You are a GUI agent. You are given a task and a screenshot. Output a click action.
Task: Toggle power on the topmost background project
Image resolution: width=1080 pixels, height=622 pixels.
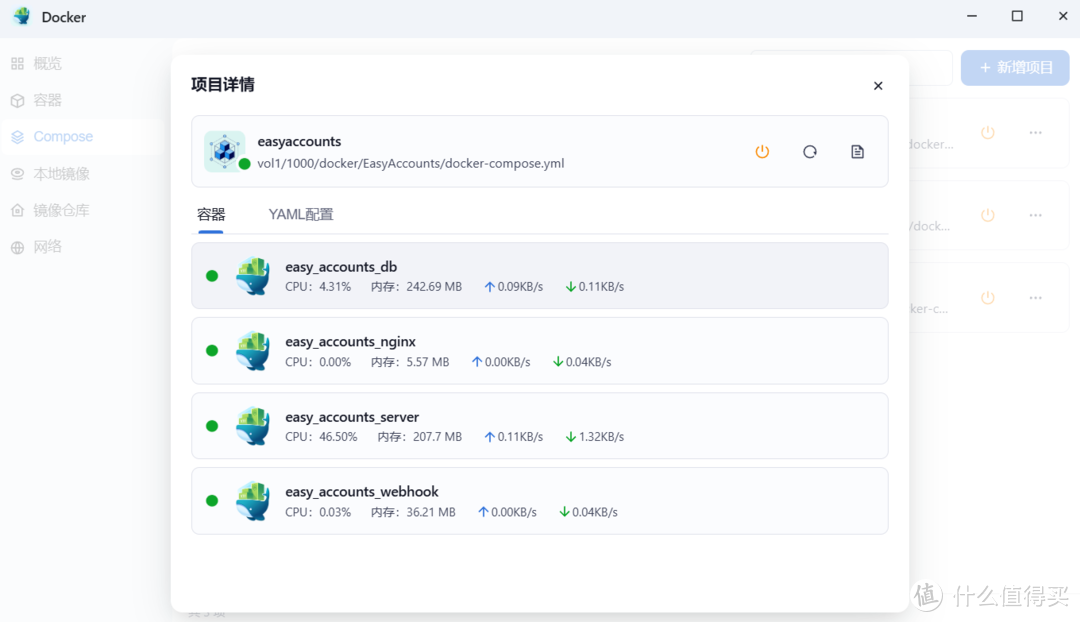[x=988, y=131]
